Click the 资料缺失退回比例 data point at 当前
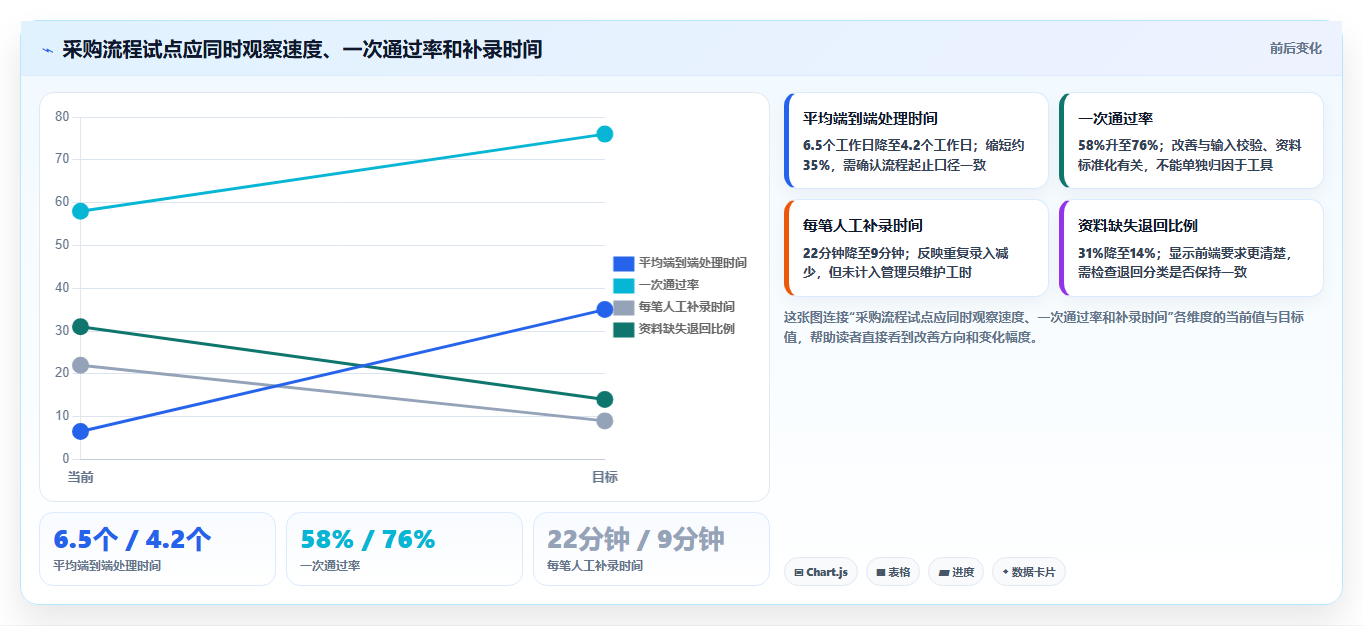Viewport: 1363px width, 626px height. pyautogui.click(x=81, y=326)
